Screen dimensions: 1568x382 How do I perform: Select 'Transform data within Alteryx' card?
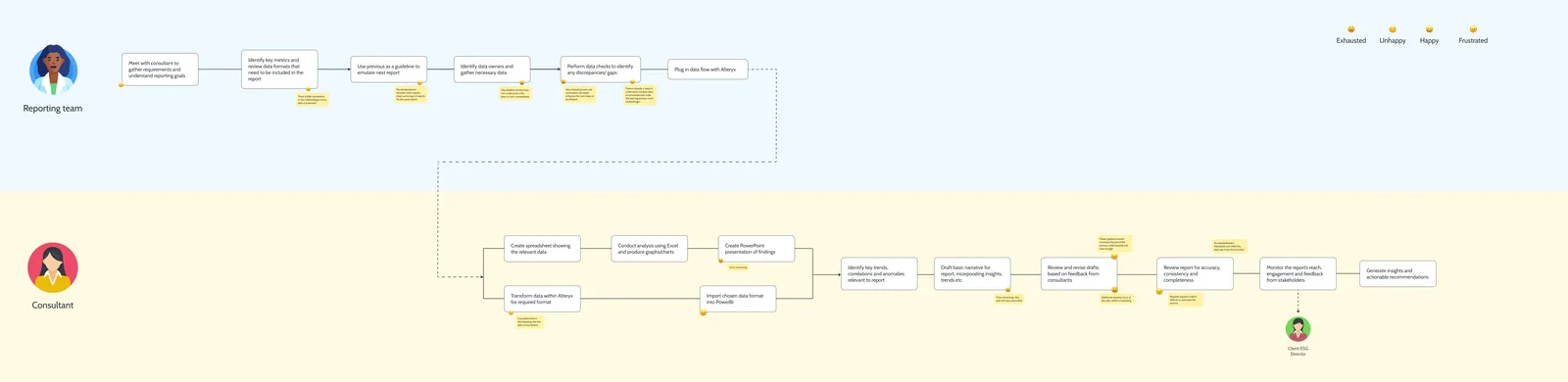pyautogui.click(x=543, y=299)
